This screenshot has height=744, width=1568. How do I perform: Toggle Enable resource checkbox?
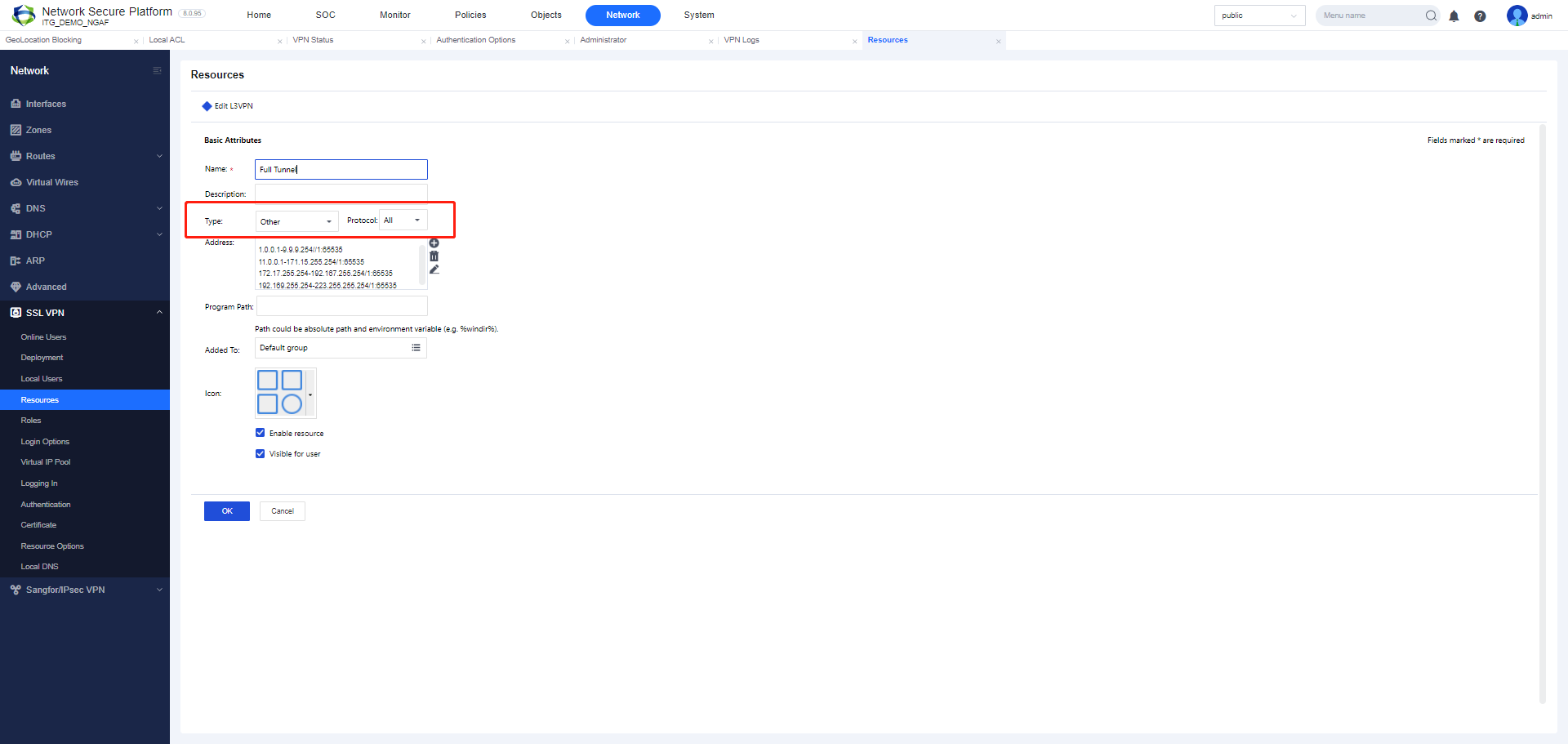(x=260, y=433)
